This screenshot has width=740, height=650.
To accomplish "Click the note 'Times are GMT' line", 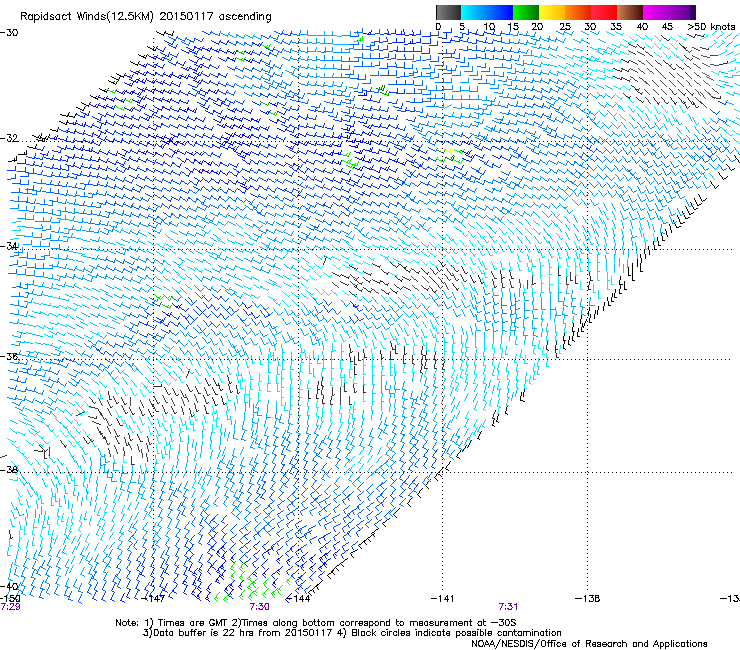I will coord(316,623).
